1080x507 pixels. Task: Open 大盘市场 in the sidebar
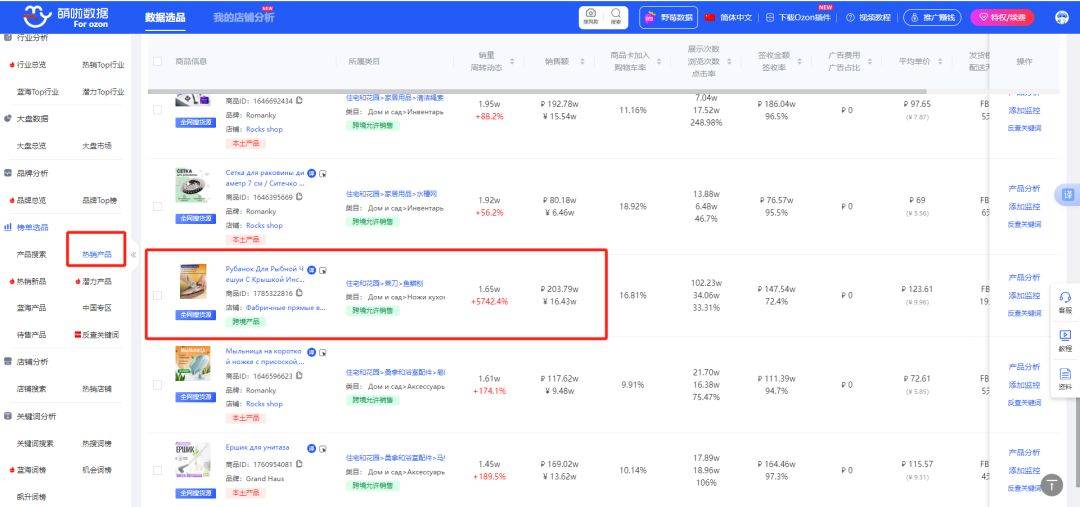click(x=96, y=146)
